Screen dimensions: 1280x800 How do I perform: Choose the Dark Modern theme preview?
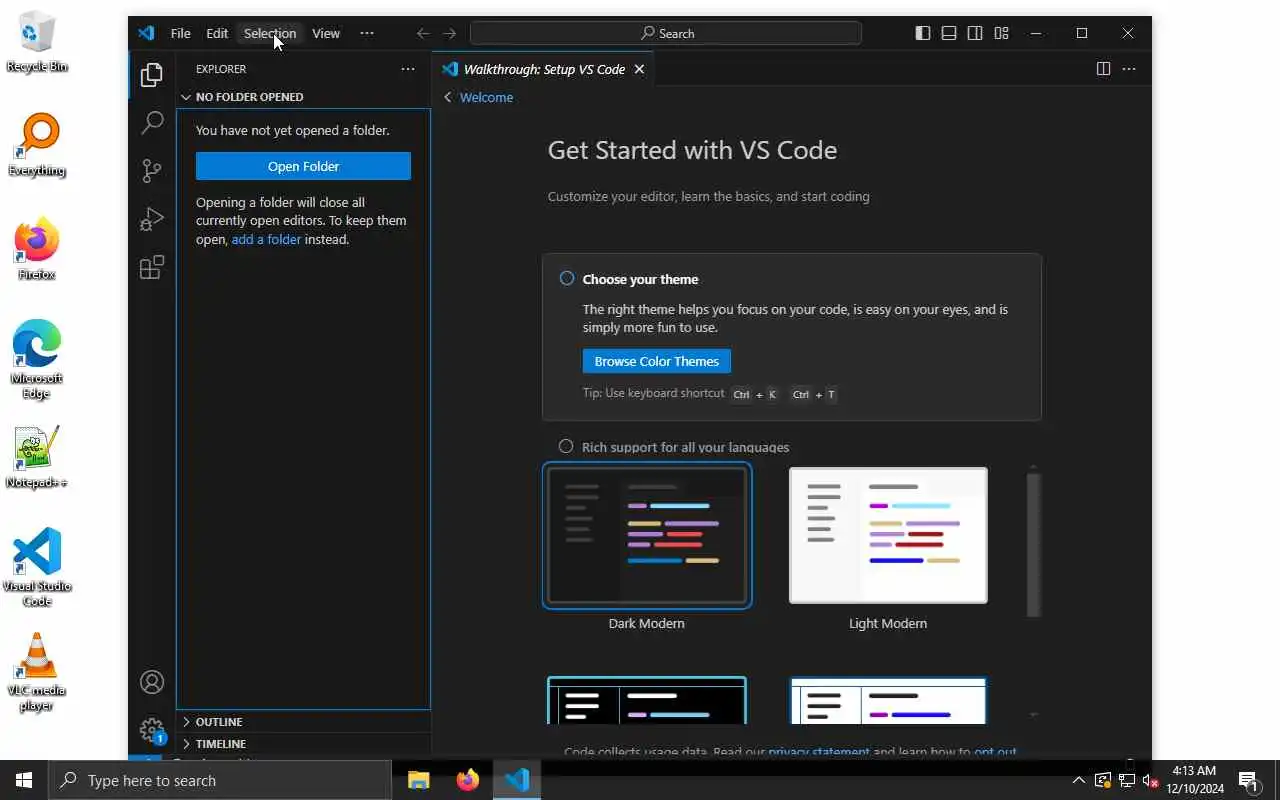pos(647,535)
